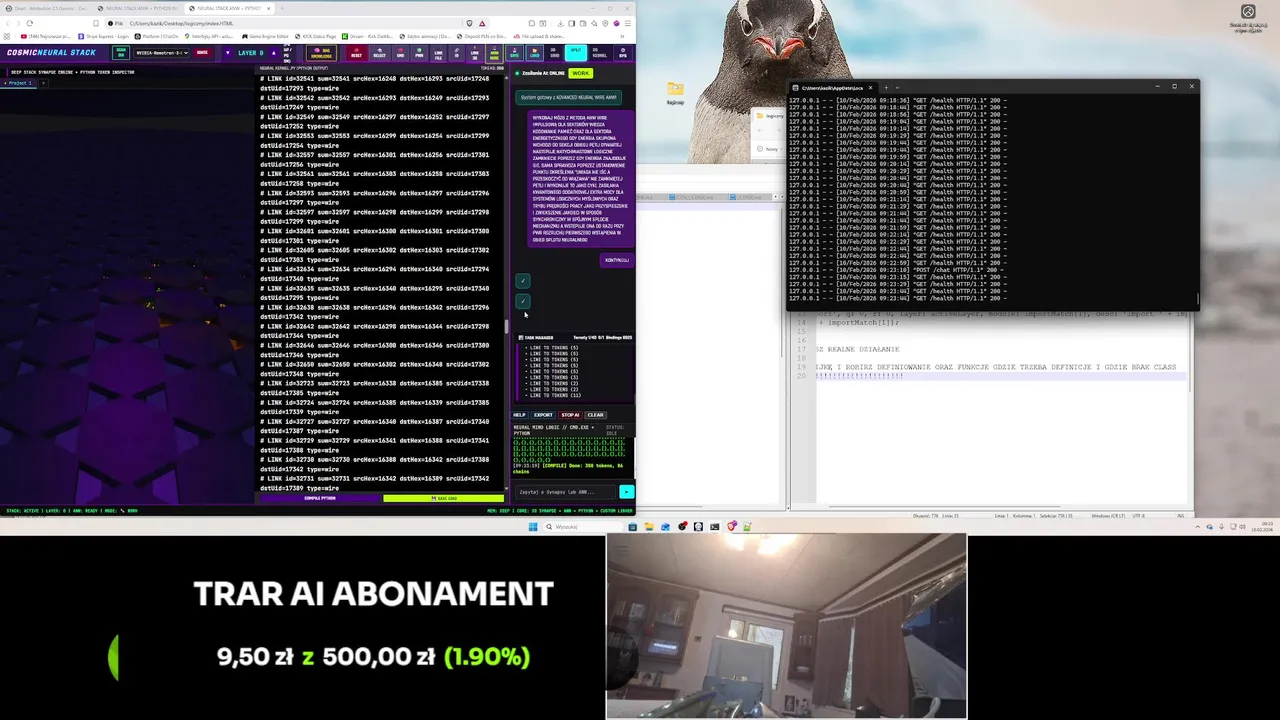Open browser main menu (hamburger)
The height and width of the screenshot is (720, 1280).
tap(628, 23)
